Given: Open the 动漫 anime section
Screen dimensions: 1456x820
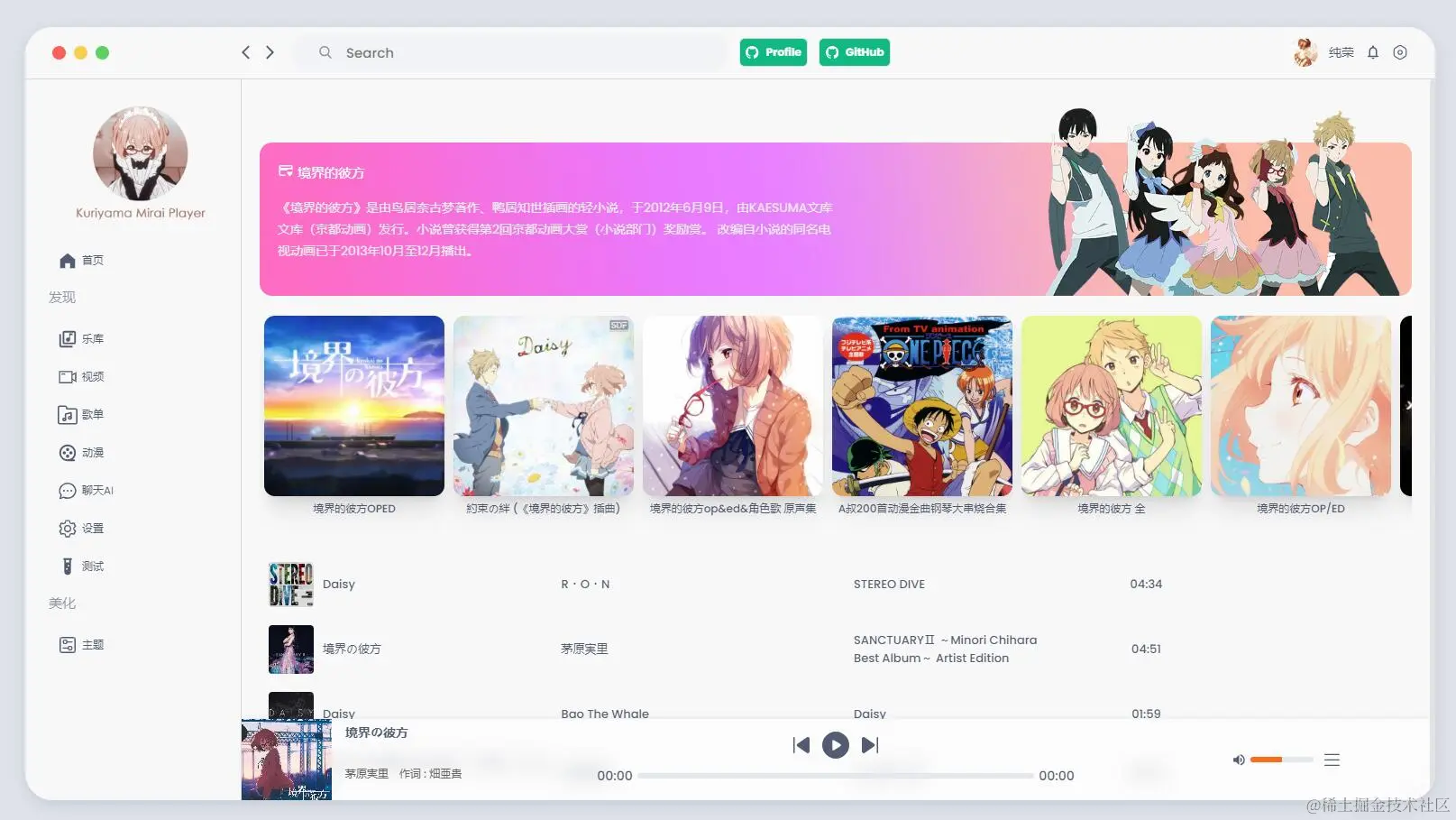Looking at the screenshot, I should pyautogui.click(x=91, y=452).
